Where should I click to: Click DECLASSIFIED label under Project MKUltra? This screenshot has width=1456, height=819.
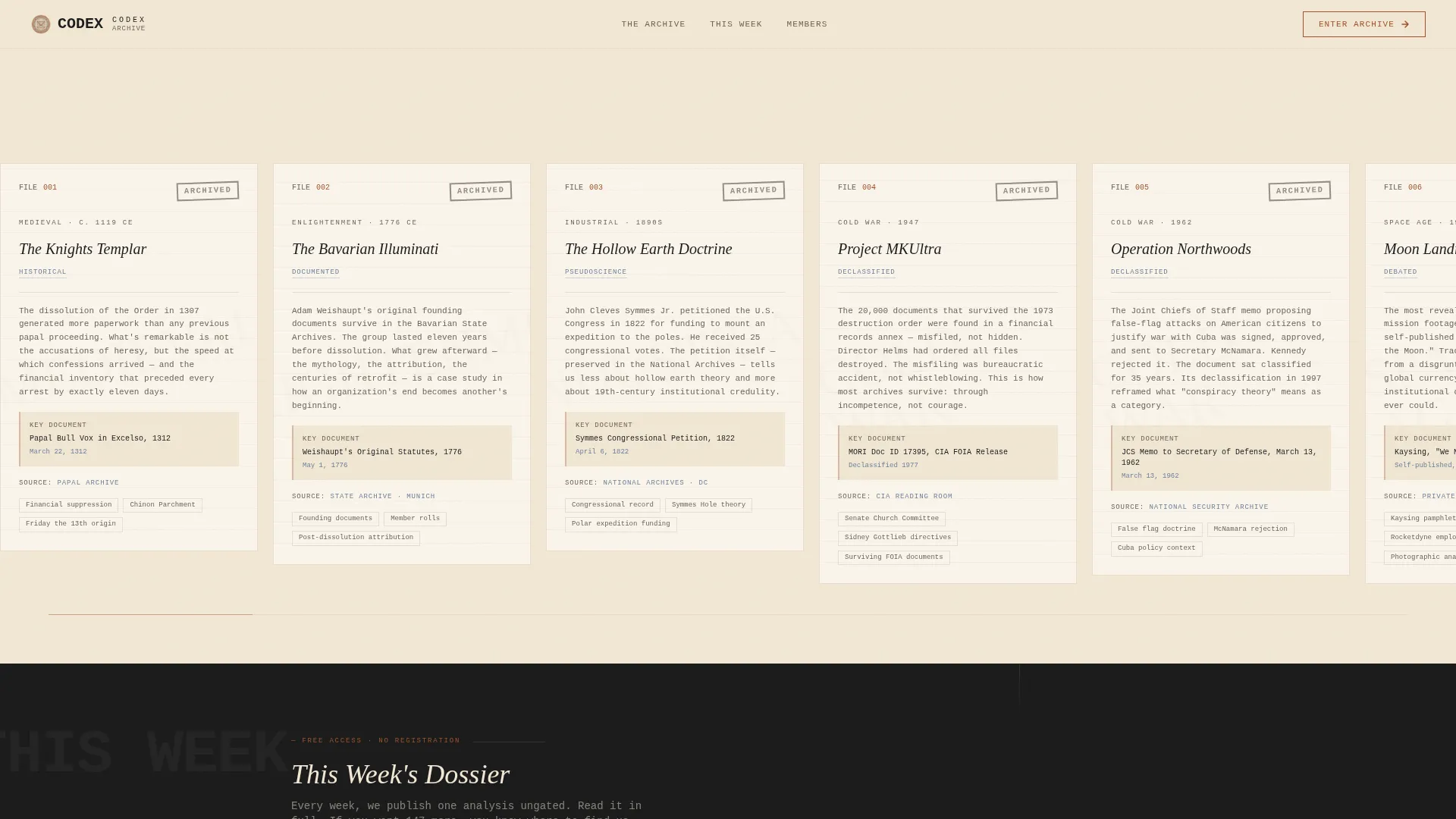click(866, 271)
